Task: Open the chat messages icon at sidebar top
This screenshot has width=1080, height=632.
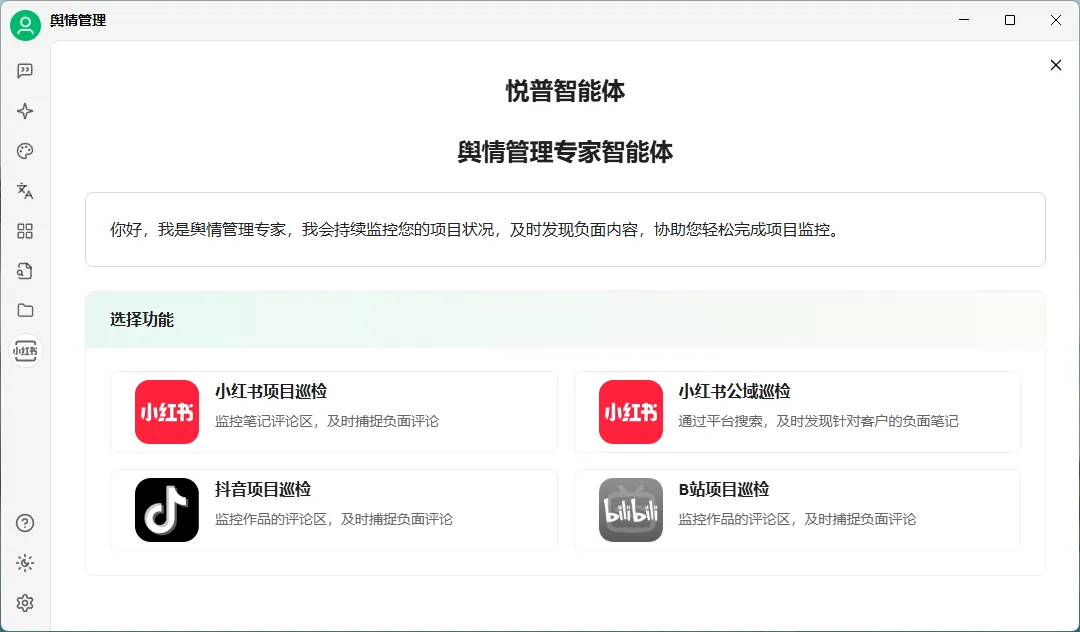Action: (x=25, y=70)
